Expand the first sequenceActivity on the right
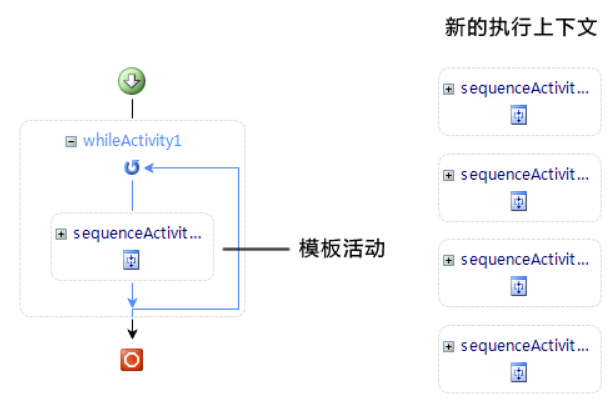 pyautogui.click(x=449, y=89)
